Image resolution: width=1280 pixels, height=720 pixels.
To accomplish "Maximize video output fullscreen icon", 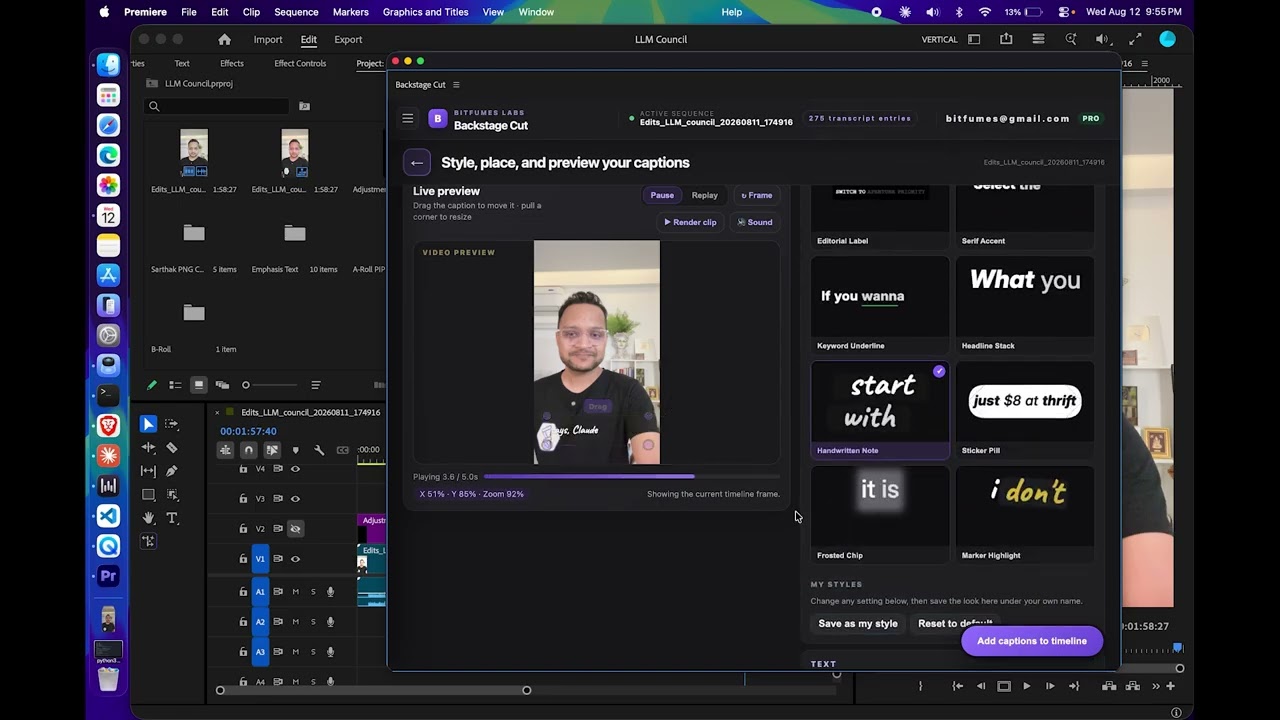I will tap(1135, 39).
